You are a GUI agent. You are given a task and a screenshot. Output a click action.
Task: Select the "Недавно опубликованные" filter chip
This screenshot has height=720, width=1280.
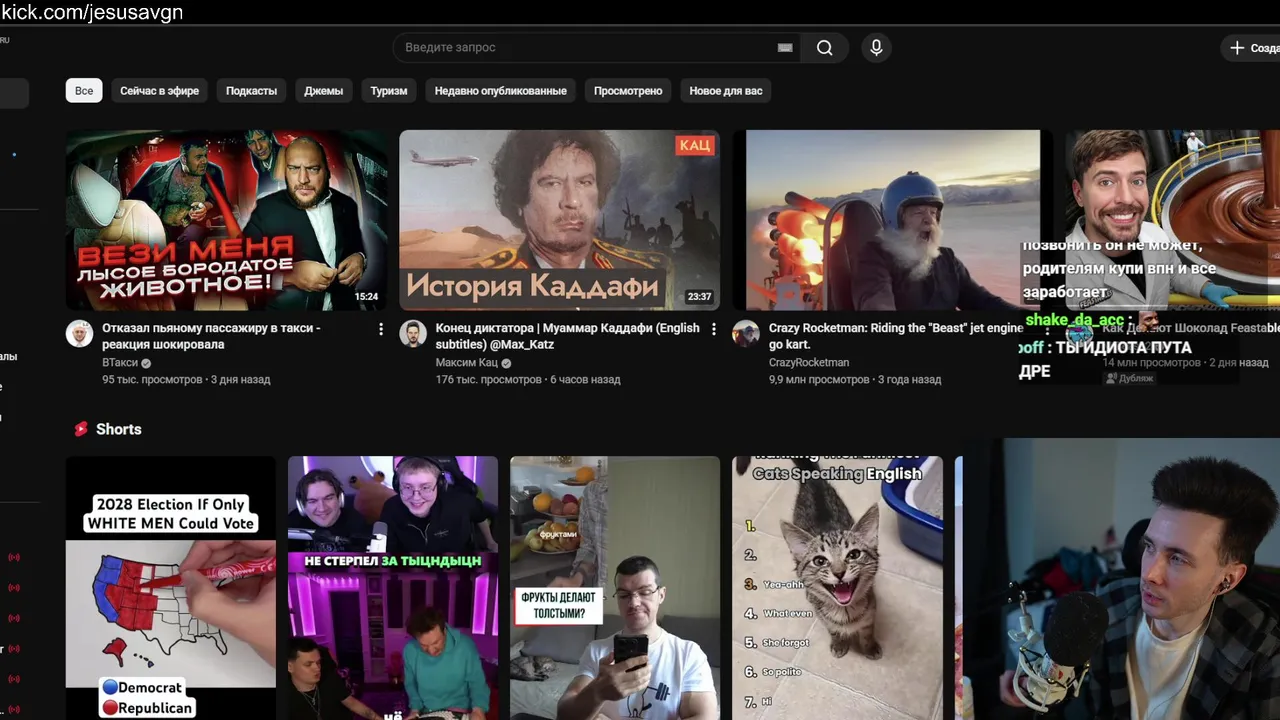[500, 91]
